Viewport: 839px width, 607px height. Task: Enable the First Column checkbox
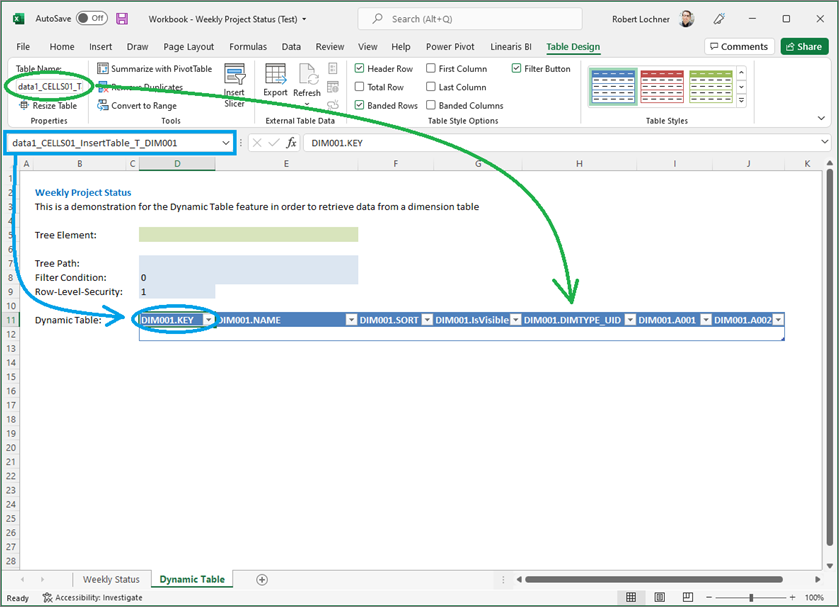pos(431,68)
